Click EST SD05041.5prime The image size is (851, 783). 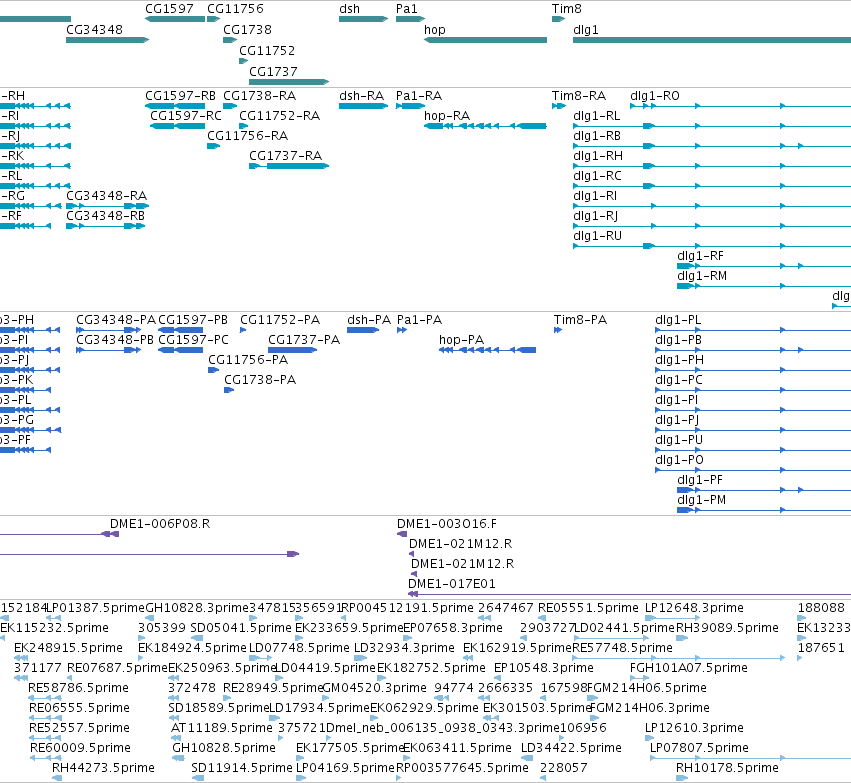pyautogui.click(x=241, y=628)
